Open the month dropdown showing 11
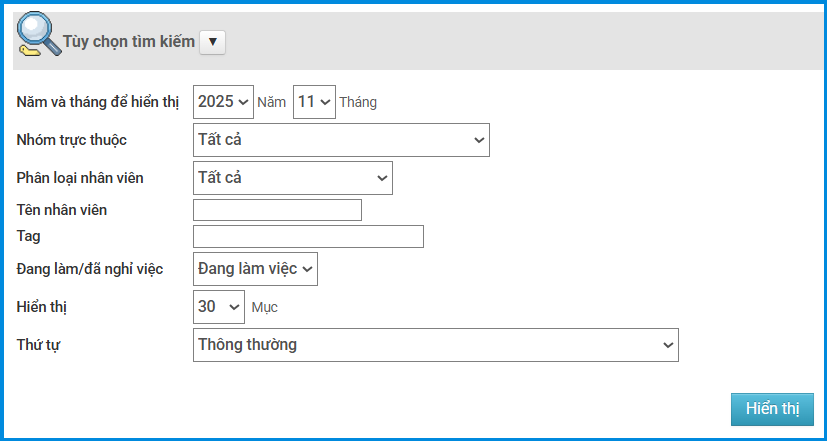 pos(313,102)
